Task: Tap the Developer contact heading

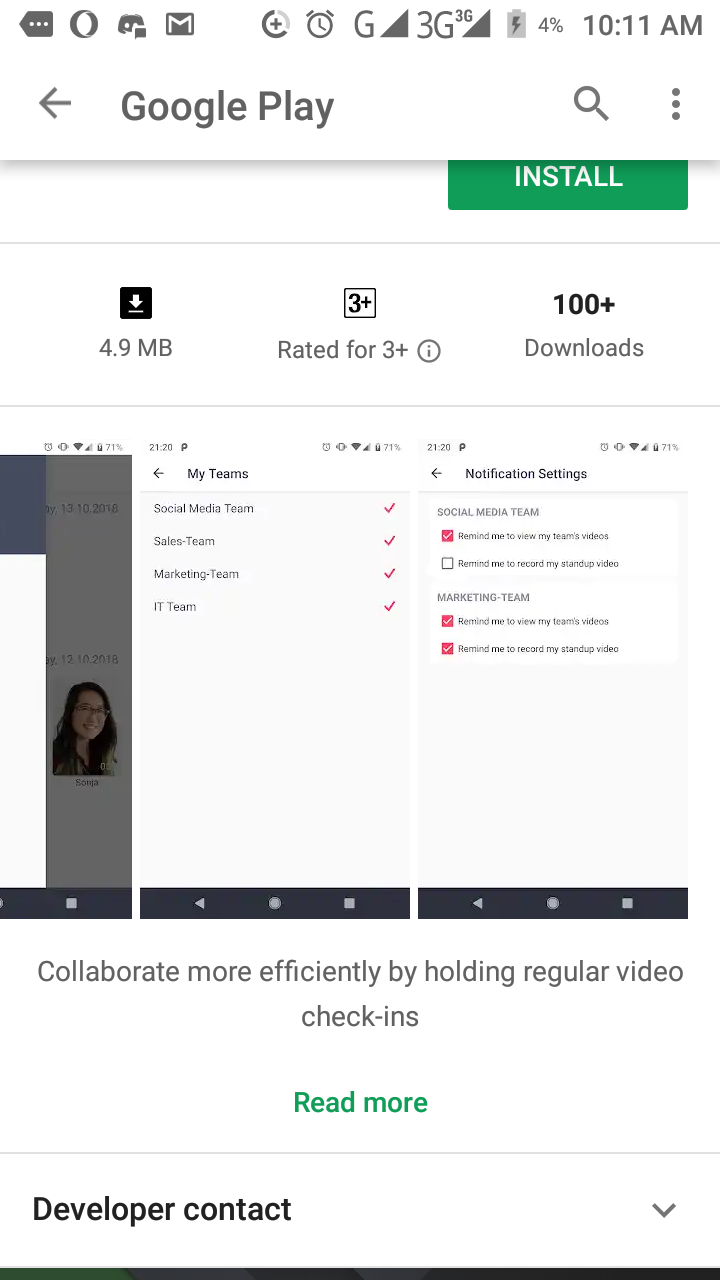Action: coord(162,1209)
